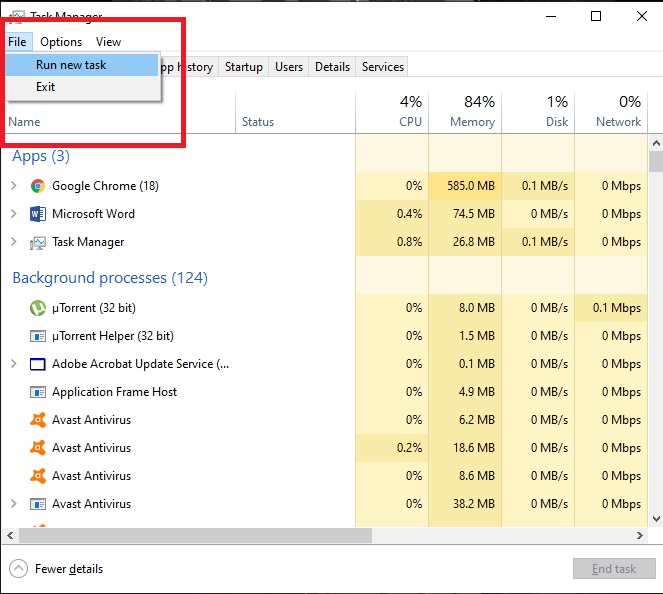Click the Application Frame Host icon
The width and height of the screenshot is (663, 594).
(x=38, y=392)
